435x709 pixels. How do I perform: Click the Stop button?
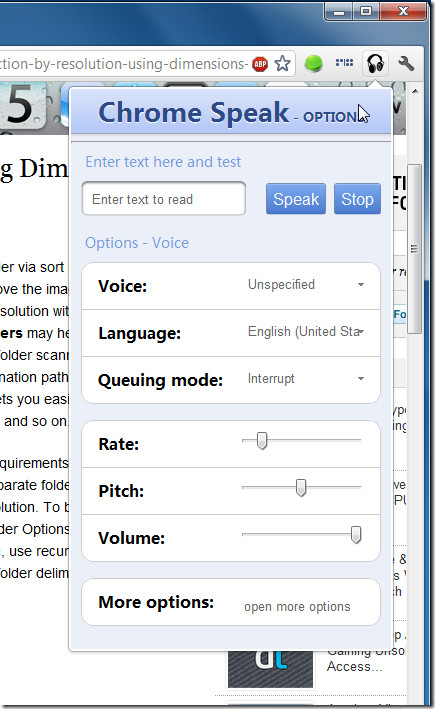coord(357,199)
